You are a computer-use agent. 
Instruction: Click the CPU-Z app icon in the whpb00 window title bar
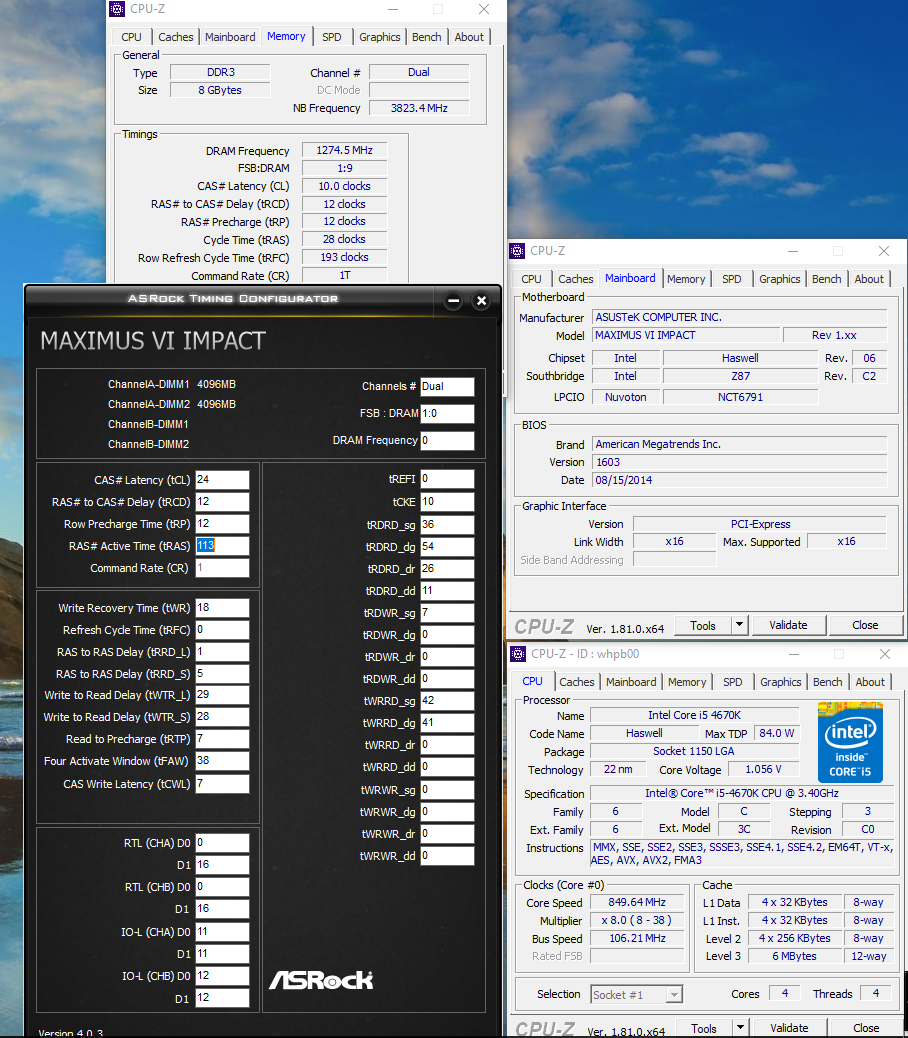pos(518,653)
